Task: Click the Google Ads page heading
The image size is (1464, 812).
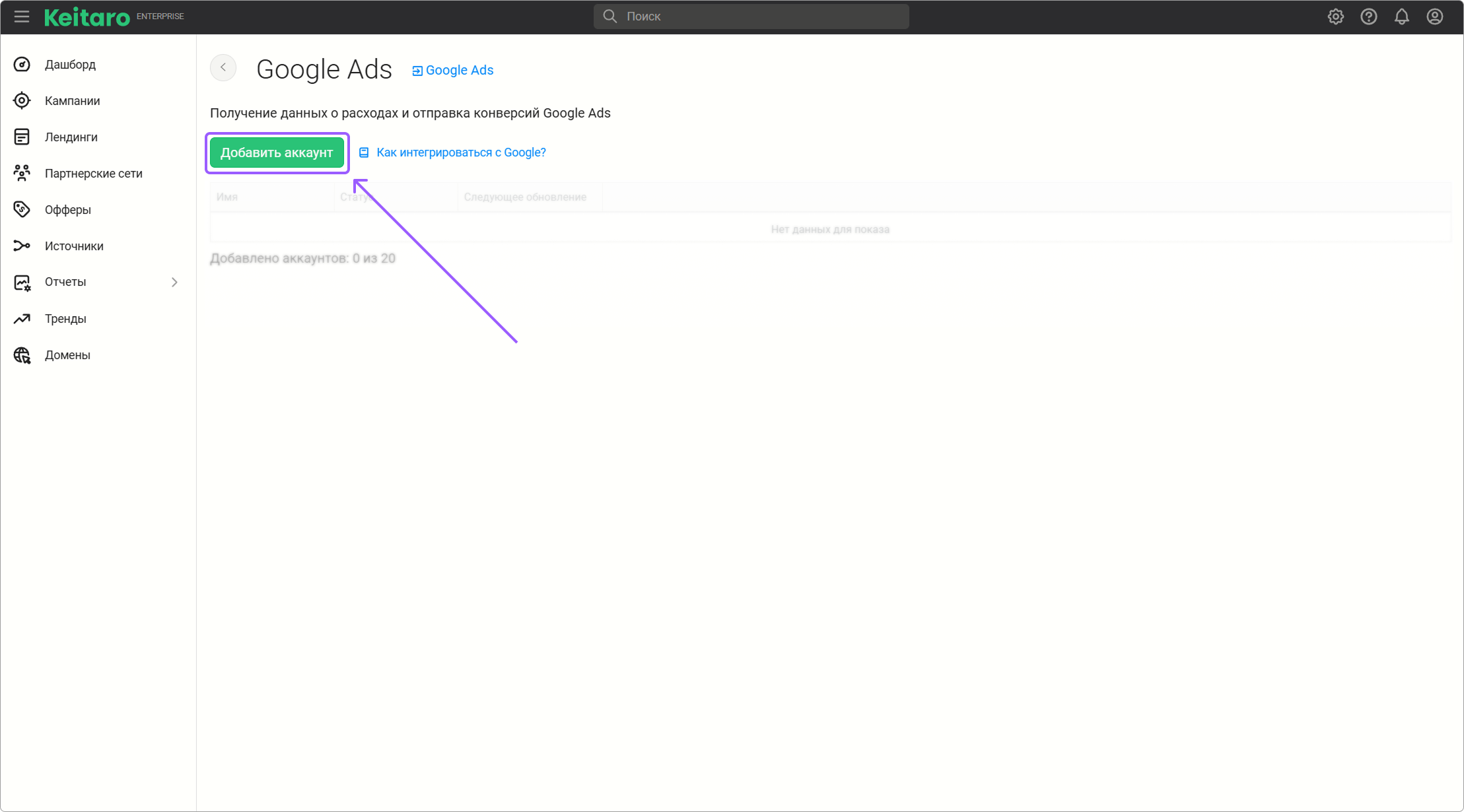Action: [x=324, y=69]
